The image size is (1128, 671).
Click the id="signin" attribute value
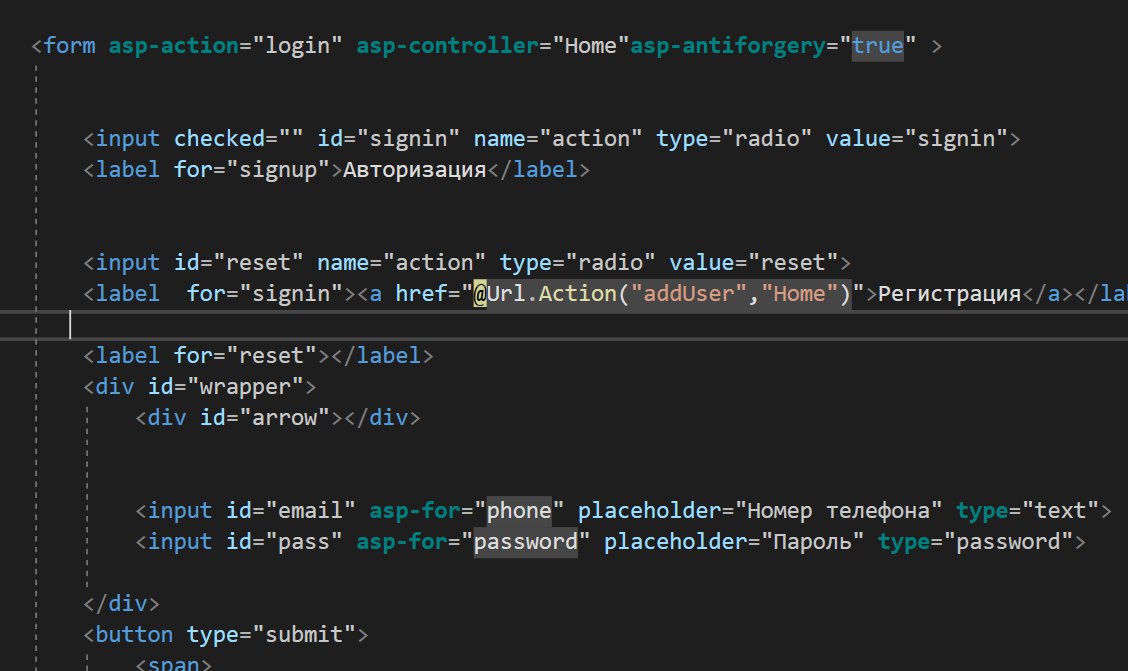tap(408, 138)
